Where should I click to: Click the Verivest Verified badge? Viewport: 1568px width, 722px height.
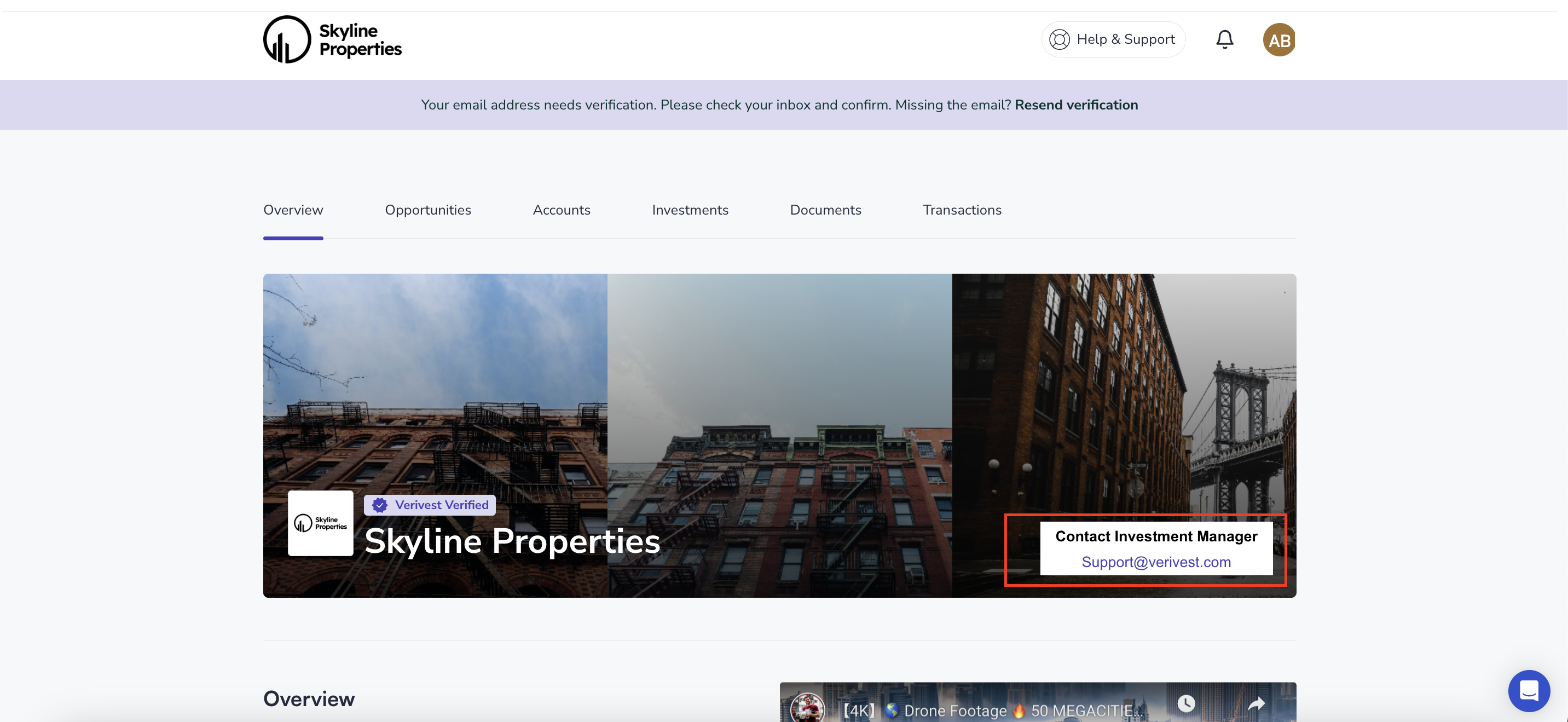coord(430,505)
